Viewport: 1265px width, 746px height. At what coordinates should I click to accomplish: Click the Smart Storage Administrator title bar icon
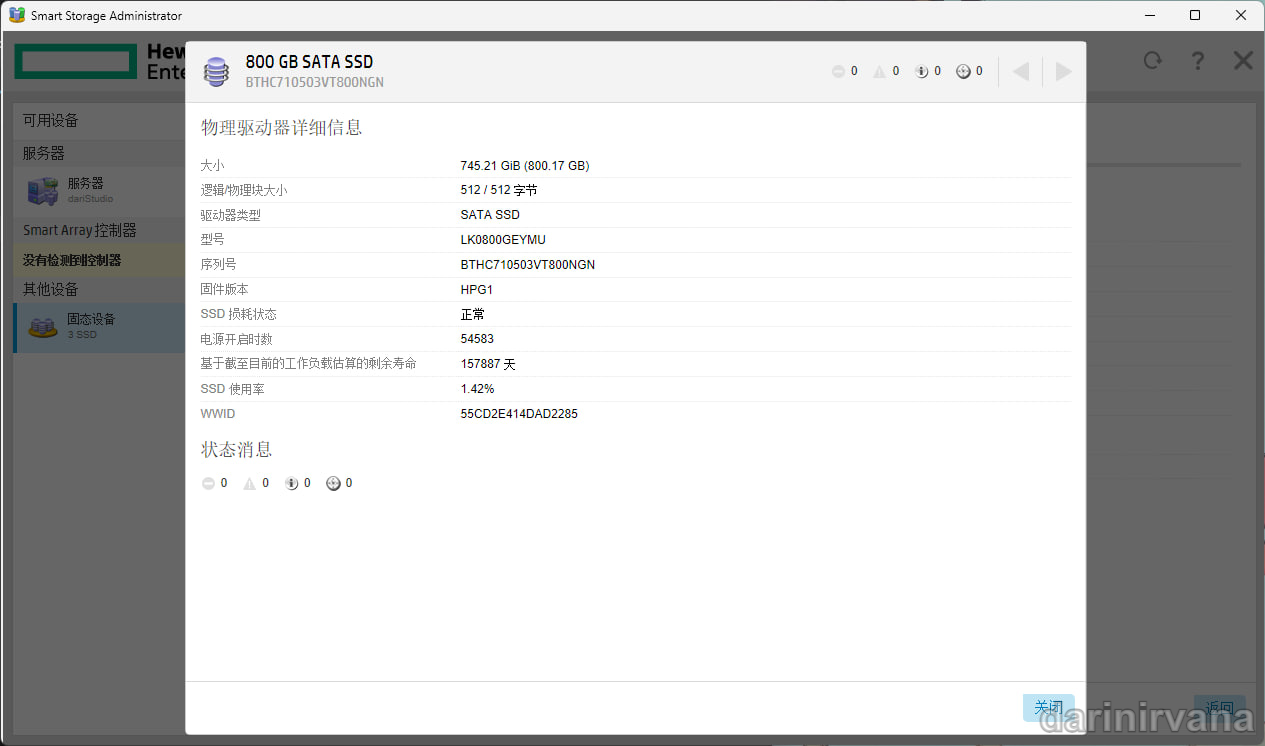coord(15,15)
